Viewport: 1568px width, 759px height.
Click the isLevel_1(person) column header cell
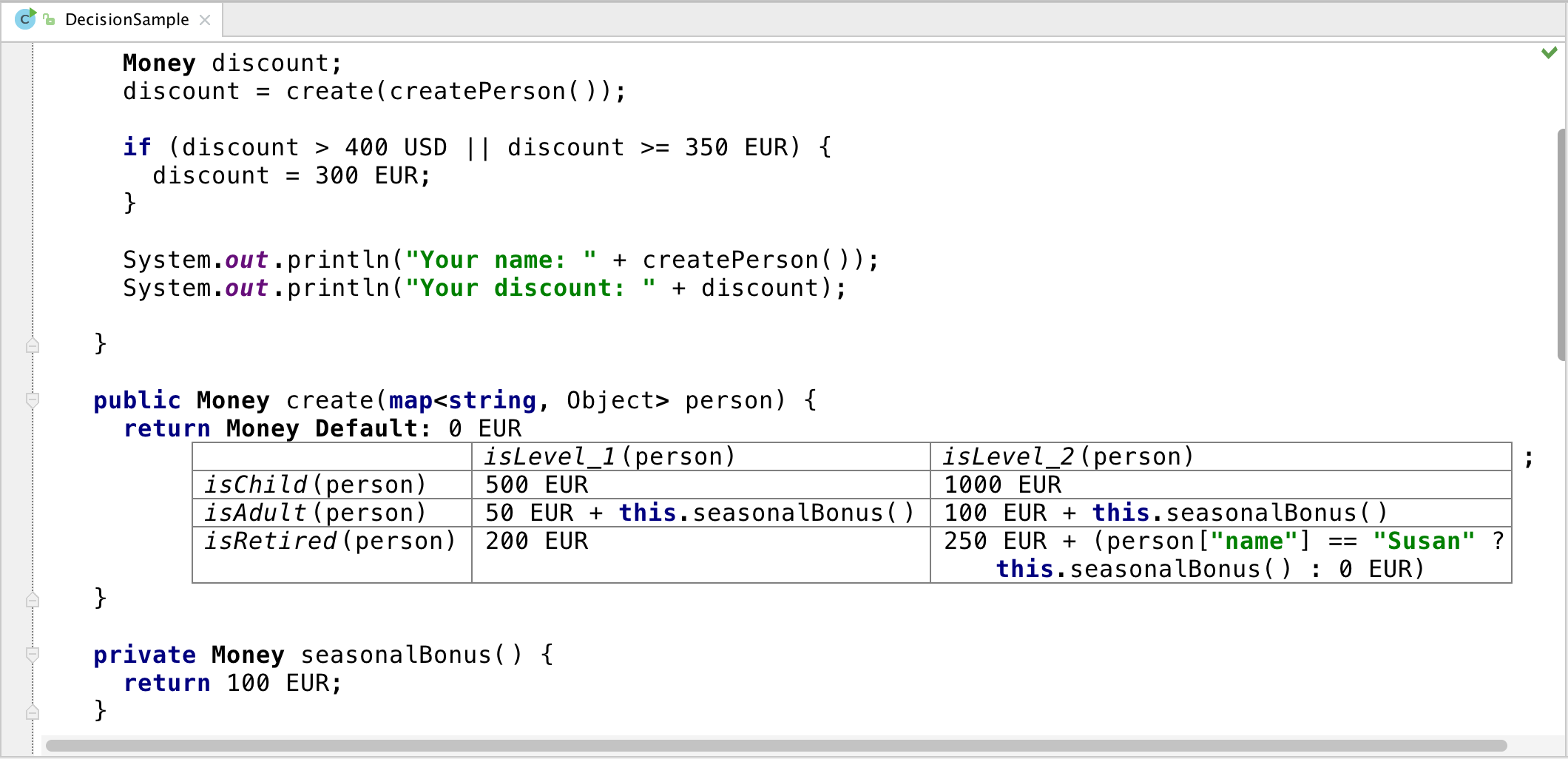pos(609,456)
